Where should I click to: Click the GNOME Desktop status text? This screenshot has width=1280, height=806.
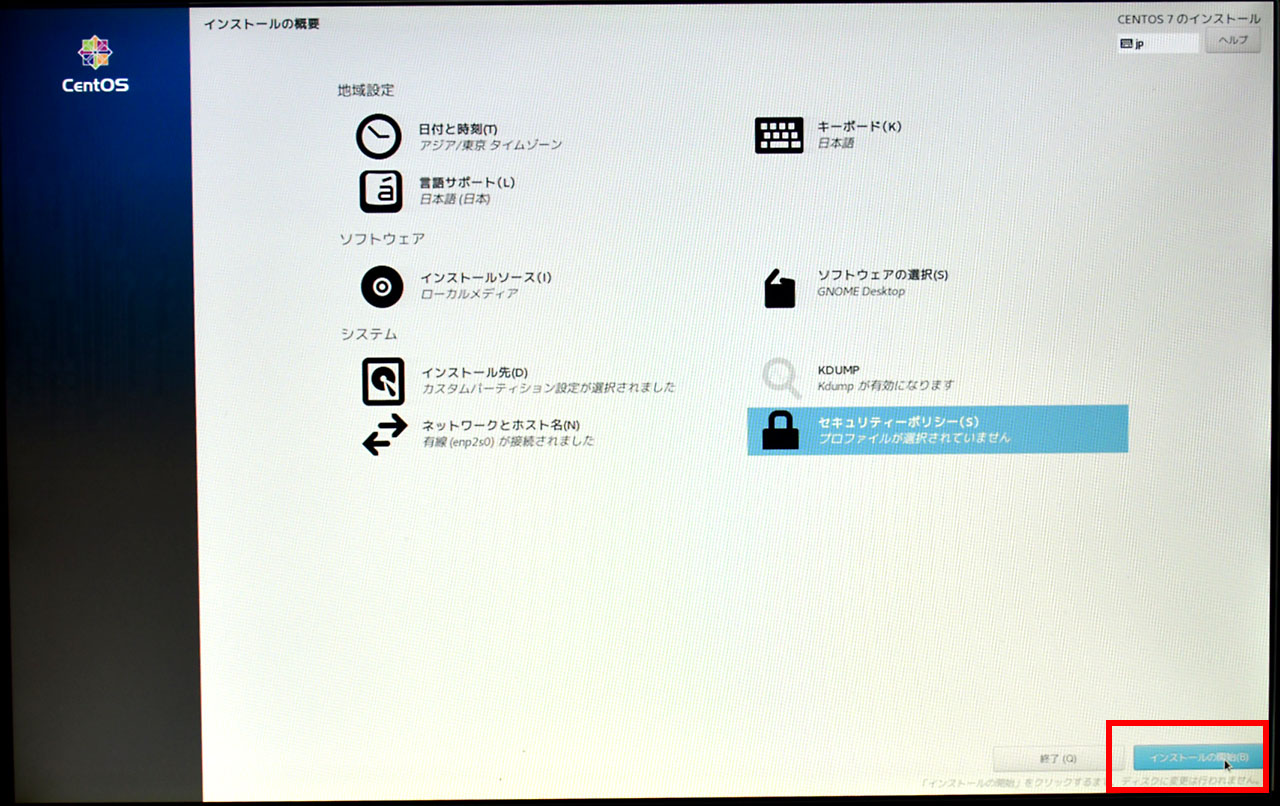(x=861, y=291)
